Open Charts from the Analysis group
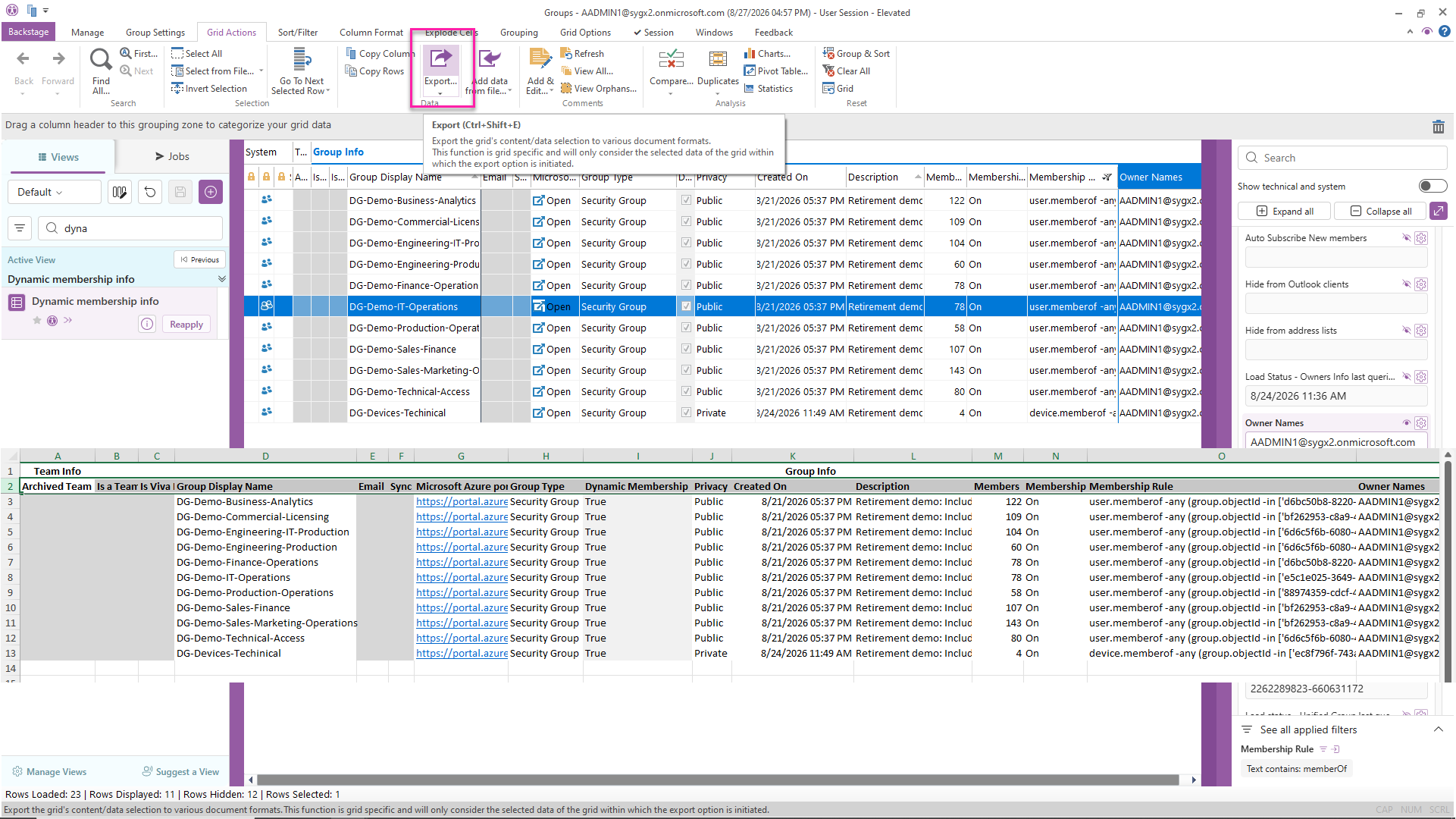This screenshot has height=819, width=1456. [767, 53]
